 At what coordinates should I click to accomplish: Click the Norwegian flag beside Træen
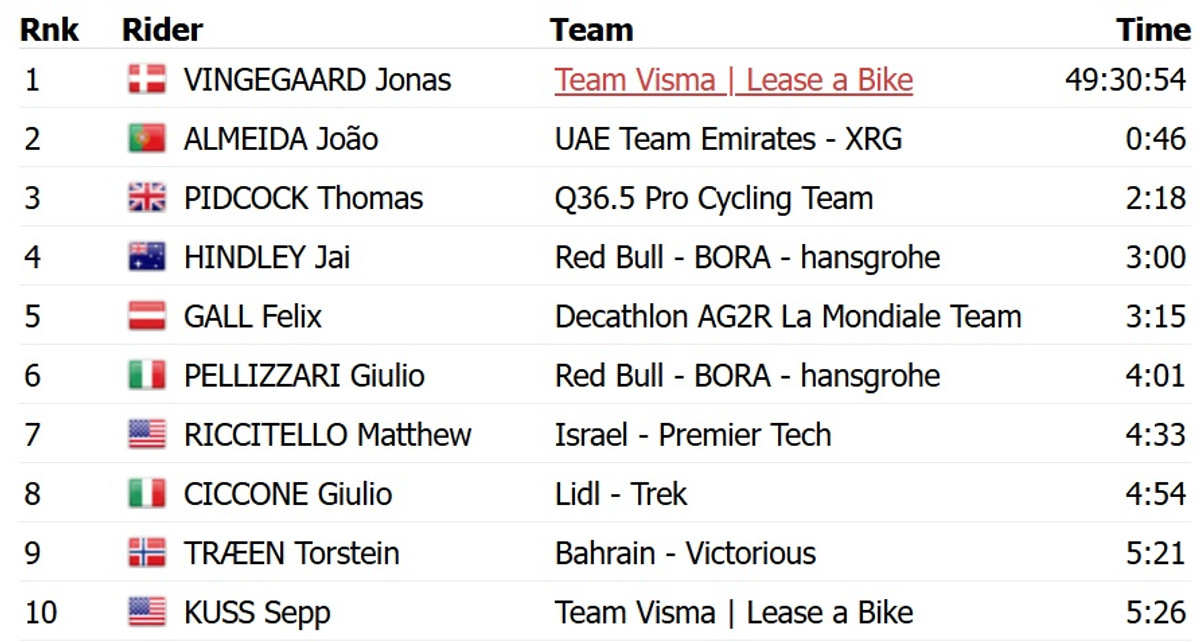(147, 553)
